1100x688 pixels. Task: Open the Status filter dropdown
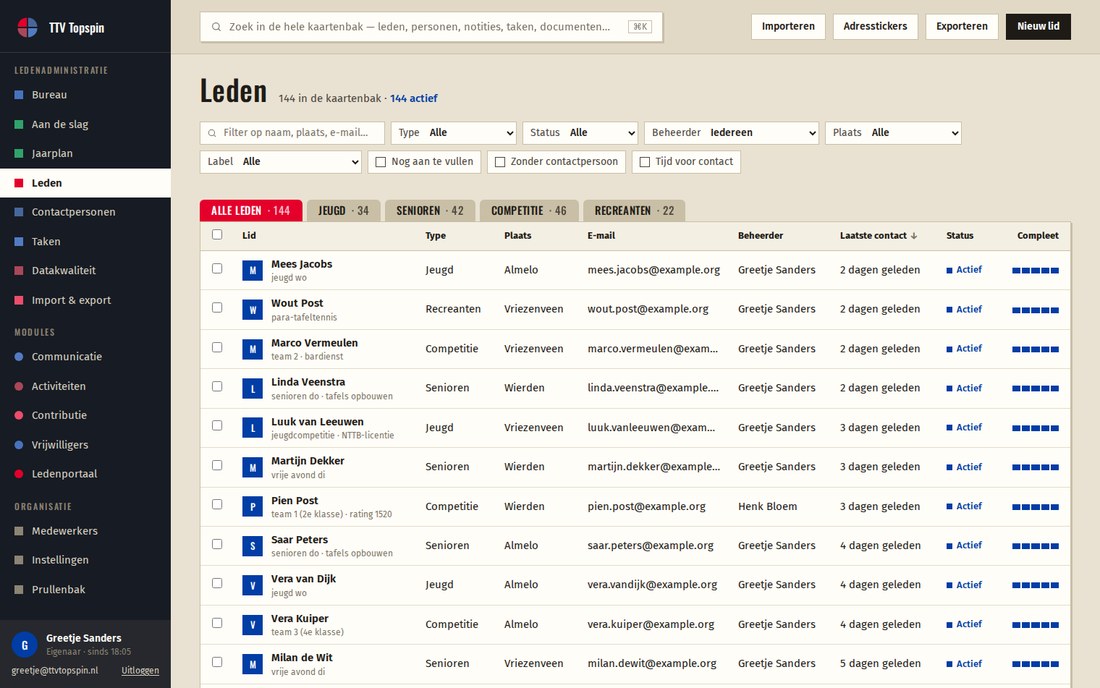[580, 133]
